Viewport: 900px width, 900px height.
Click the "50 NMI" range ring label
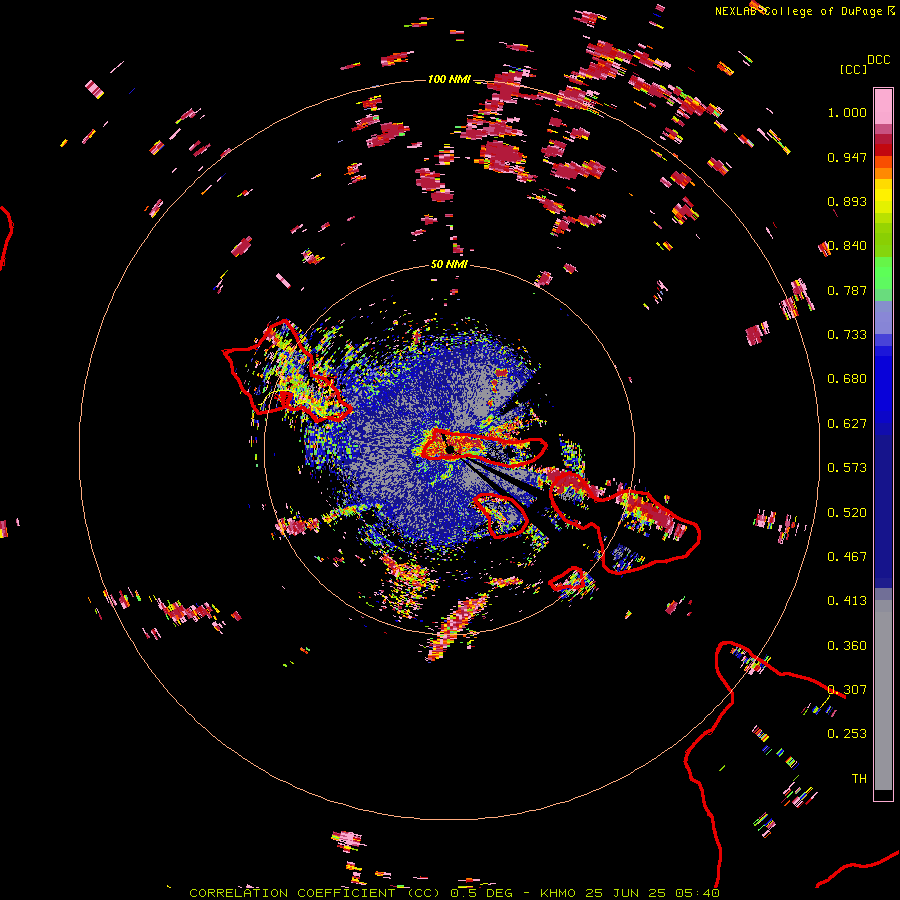tap(449, 265)
